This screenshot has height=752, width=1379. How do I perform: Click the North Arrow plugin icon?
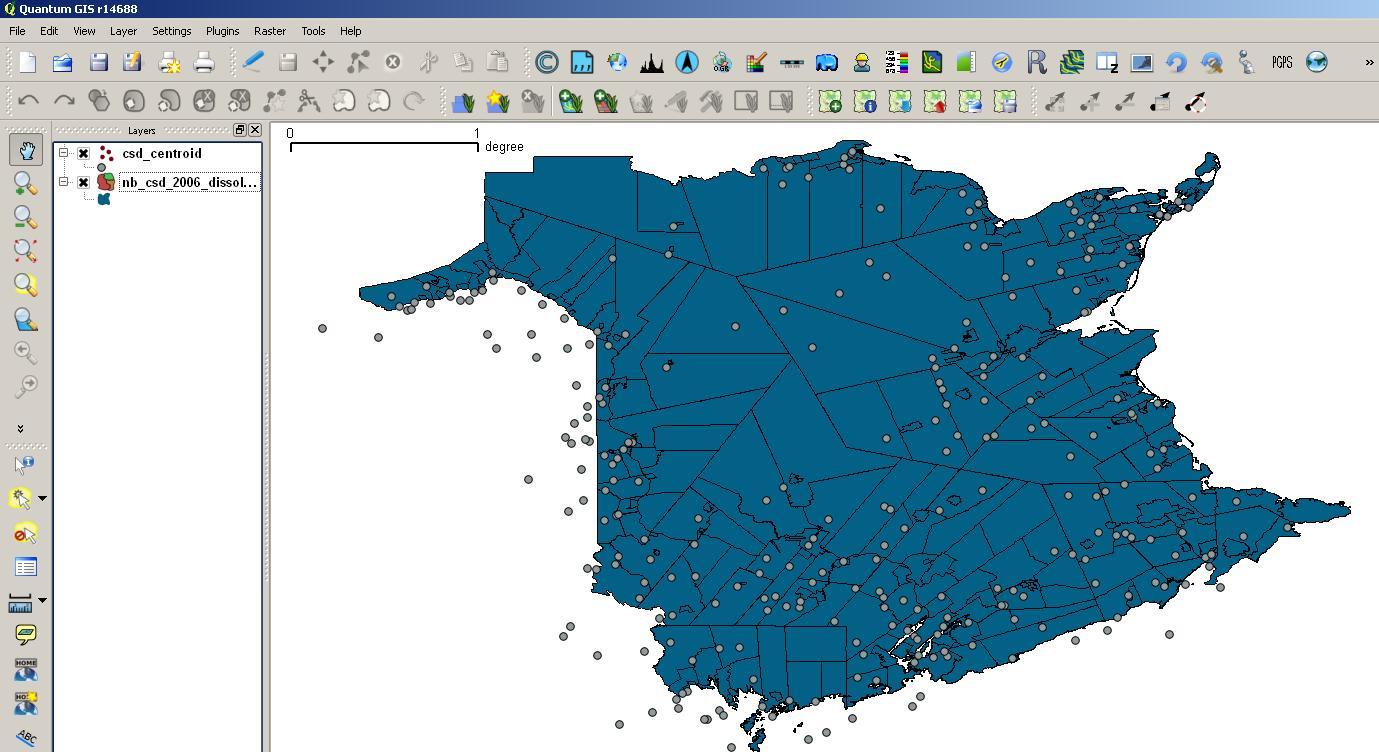(687, 62)
